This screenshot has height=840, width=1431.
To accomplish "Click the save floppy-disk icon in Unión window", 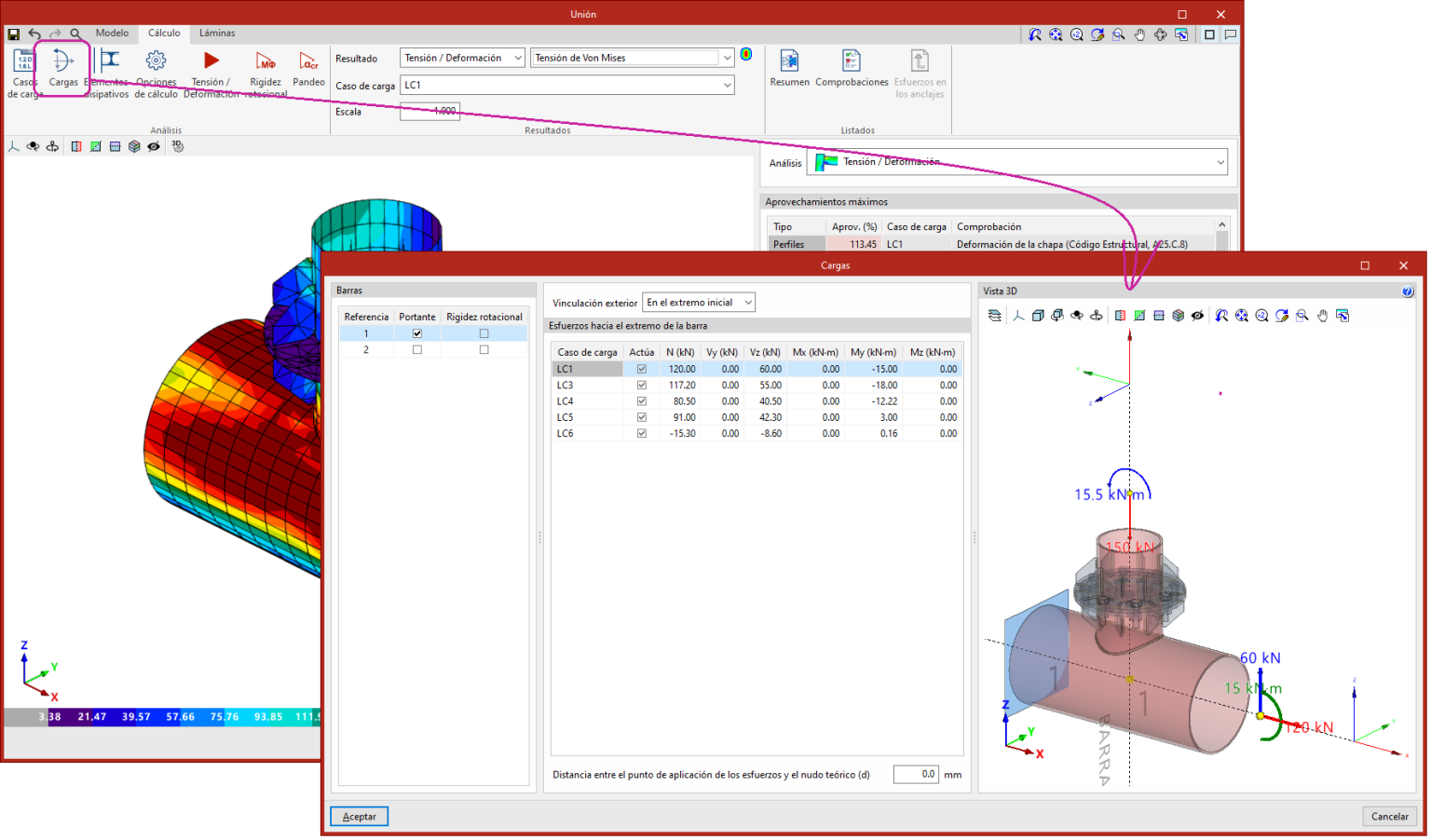I will click(x=14, y=34).
